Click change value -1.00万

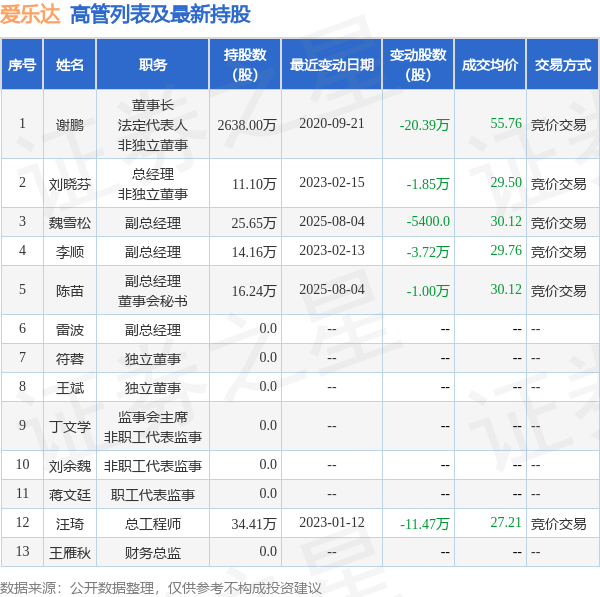click(428, 291)
